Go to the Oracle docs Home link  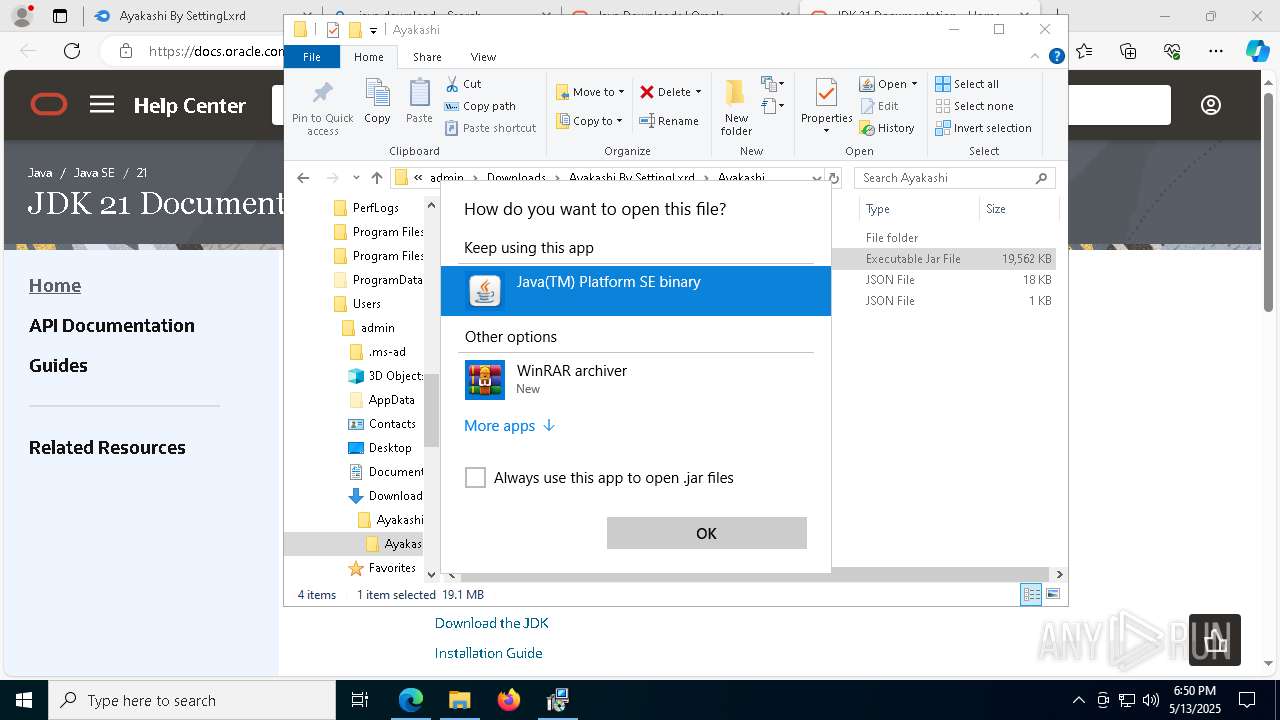click(x=55, y=286)
